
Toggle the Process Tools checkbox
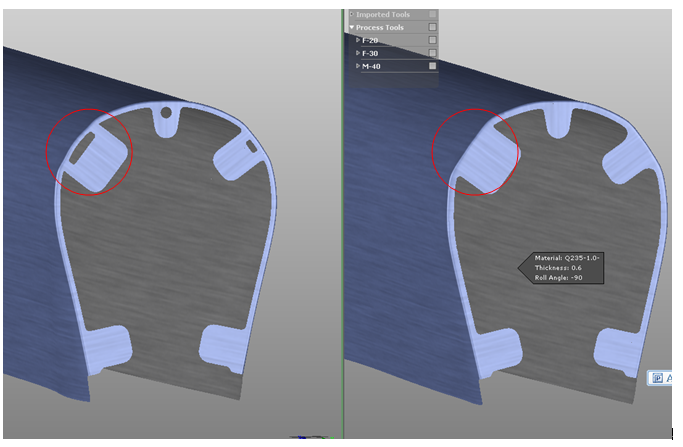coord(432,27)
